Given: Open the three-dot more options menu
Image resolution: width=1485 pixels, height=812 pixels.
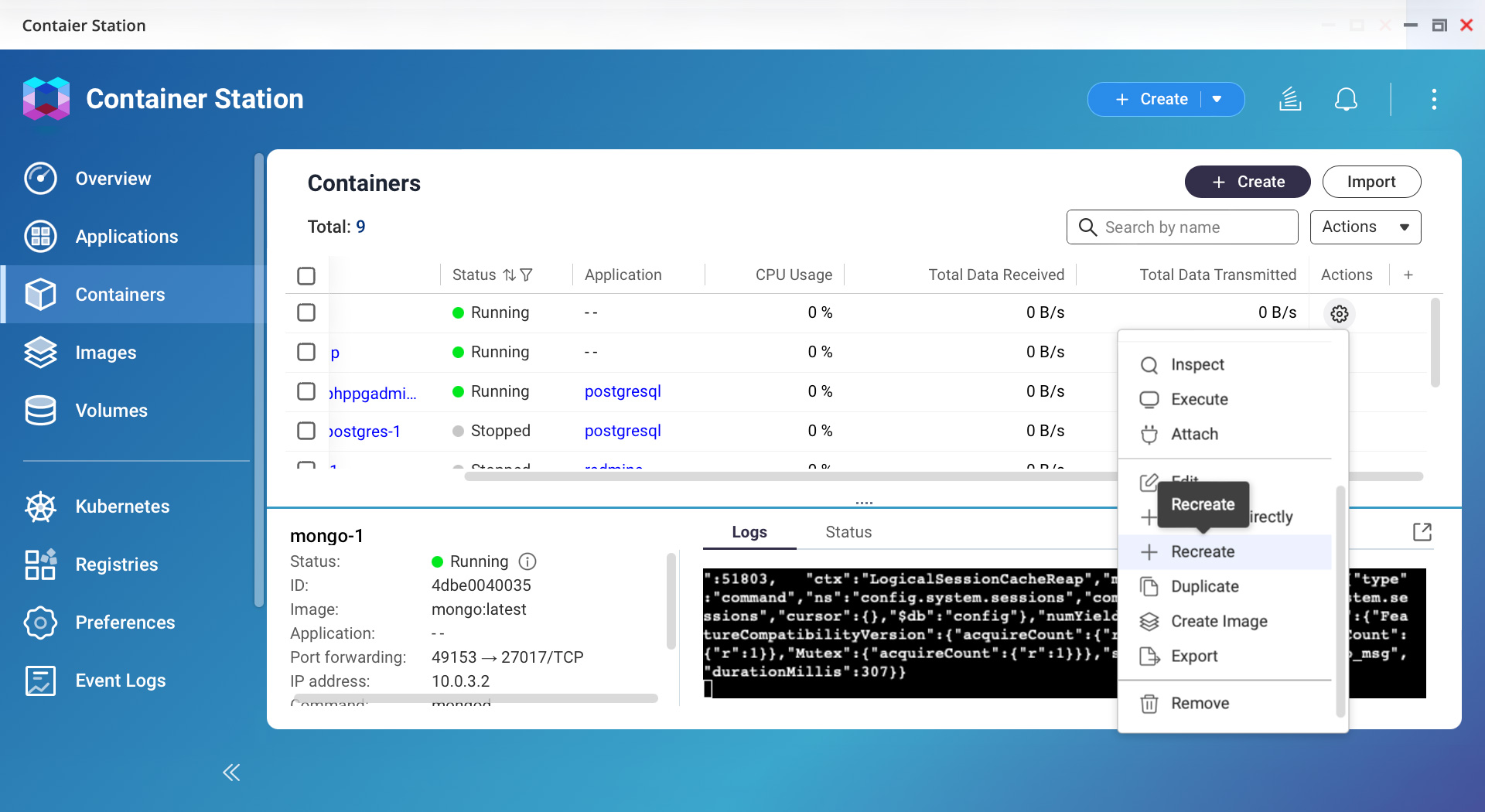Looking at the screenshot, I should [x=1434, y=100].
